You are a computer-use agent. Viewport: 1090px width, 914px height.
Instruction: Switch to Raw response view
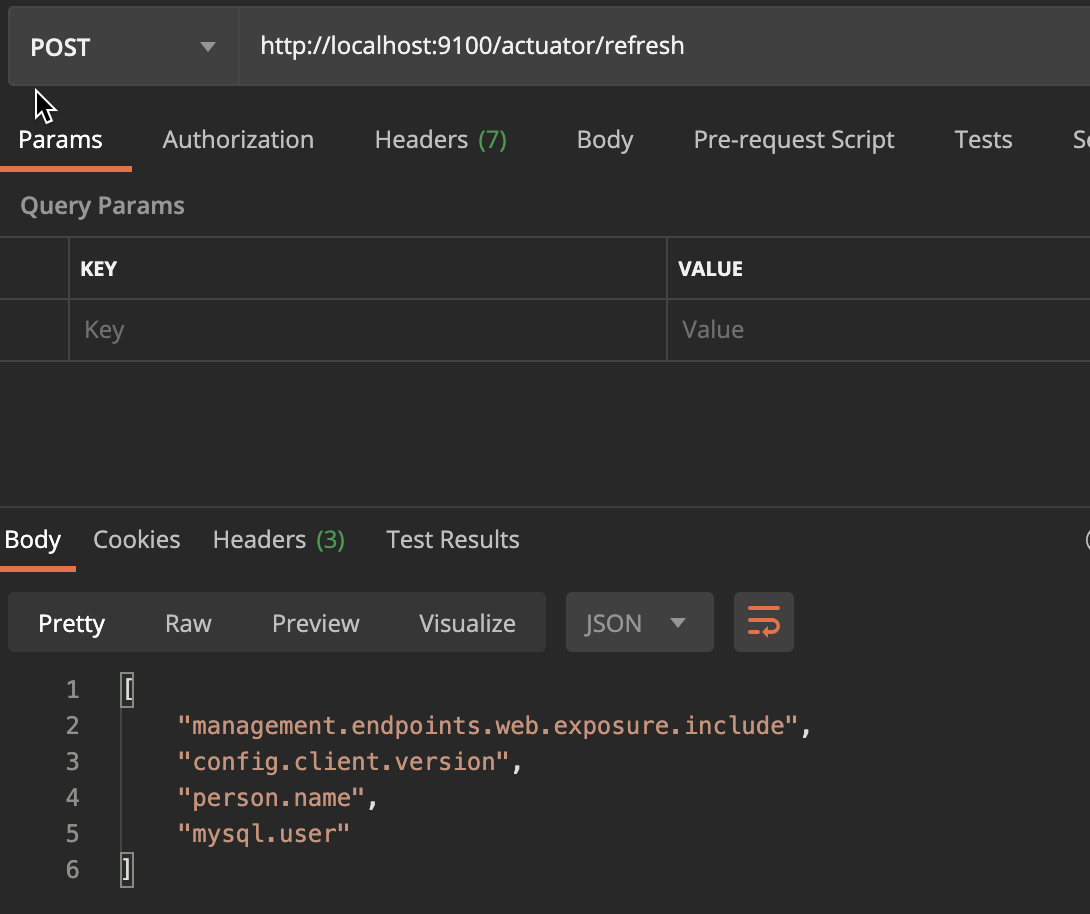coord(188,623)
